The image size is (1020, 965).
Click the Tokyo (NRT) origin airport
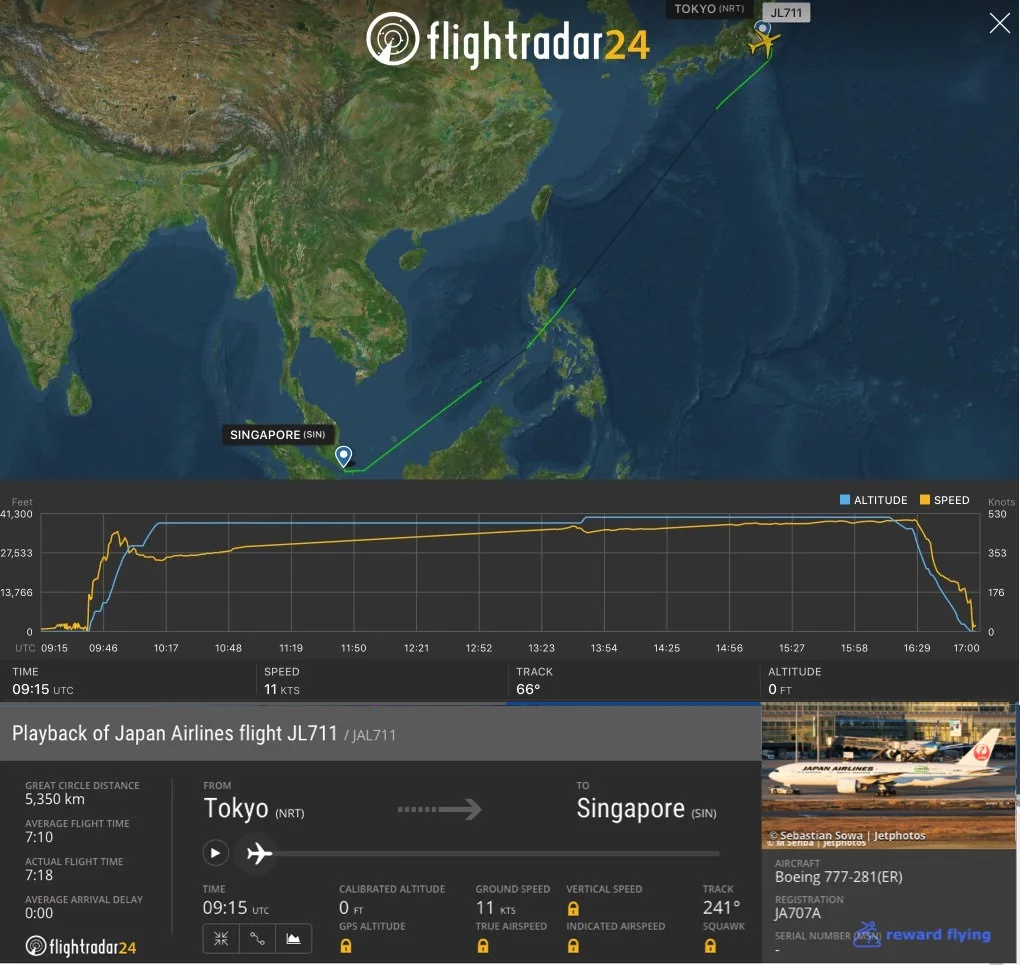[x=254, y=809]
